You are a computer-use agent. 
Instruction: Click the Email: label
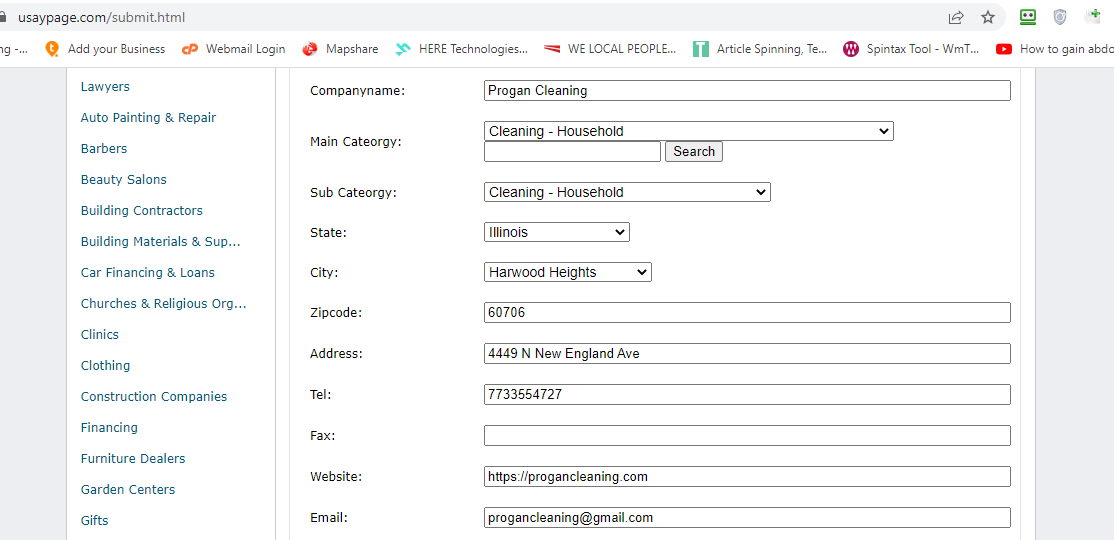click(329, 518)
